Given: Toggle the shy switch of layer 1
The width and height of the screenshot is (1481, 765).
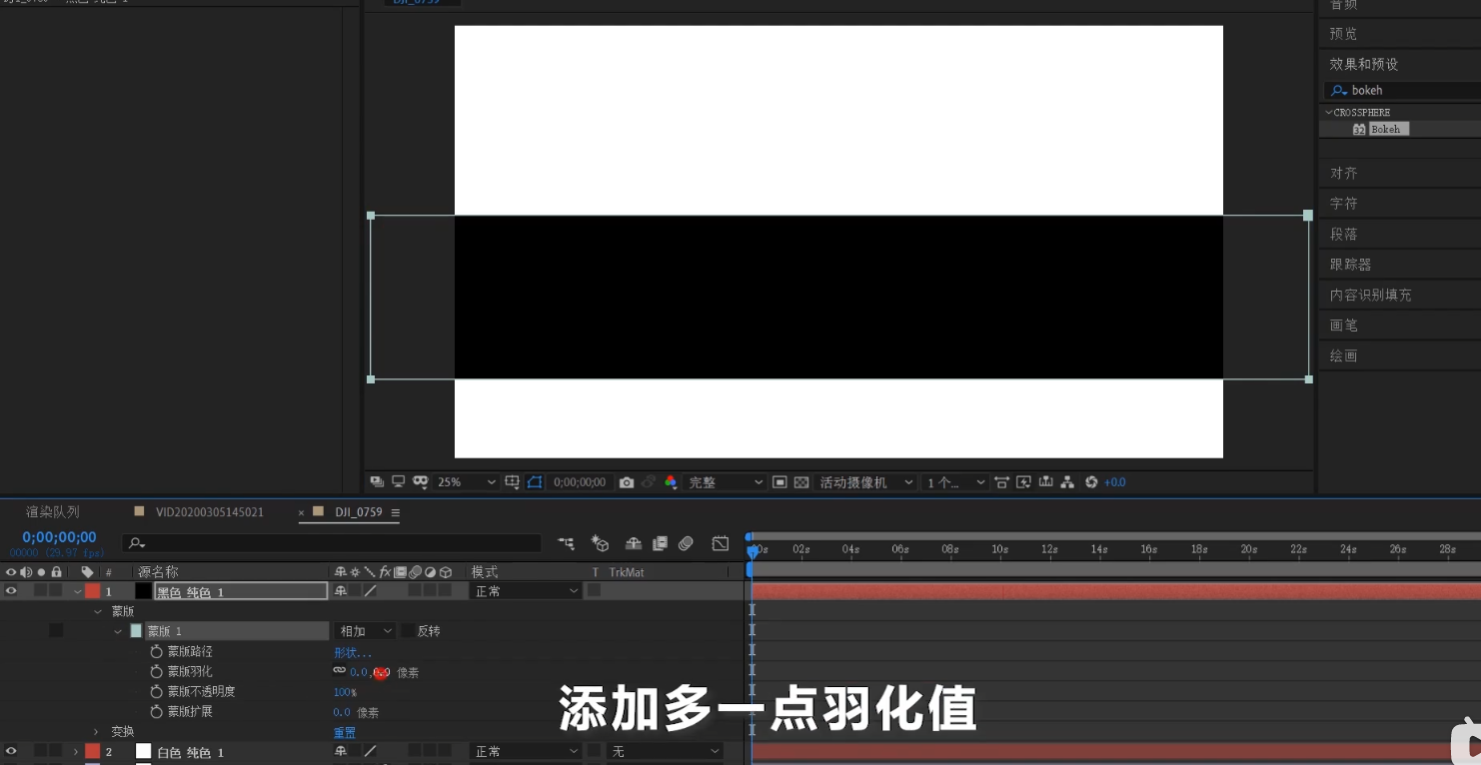Looking at the screenshot, I should coord(340,591).
